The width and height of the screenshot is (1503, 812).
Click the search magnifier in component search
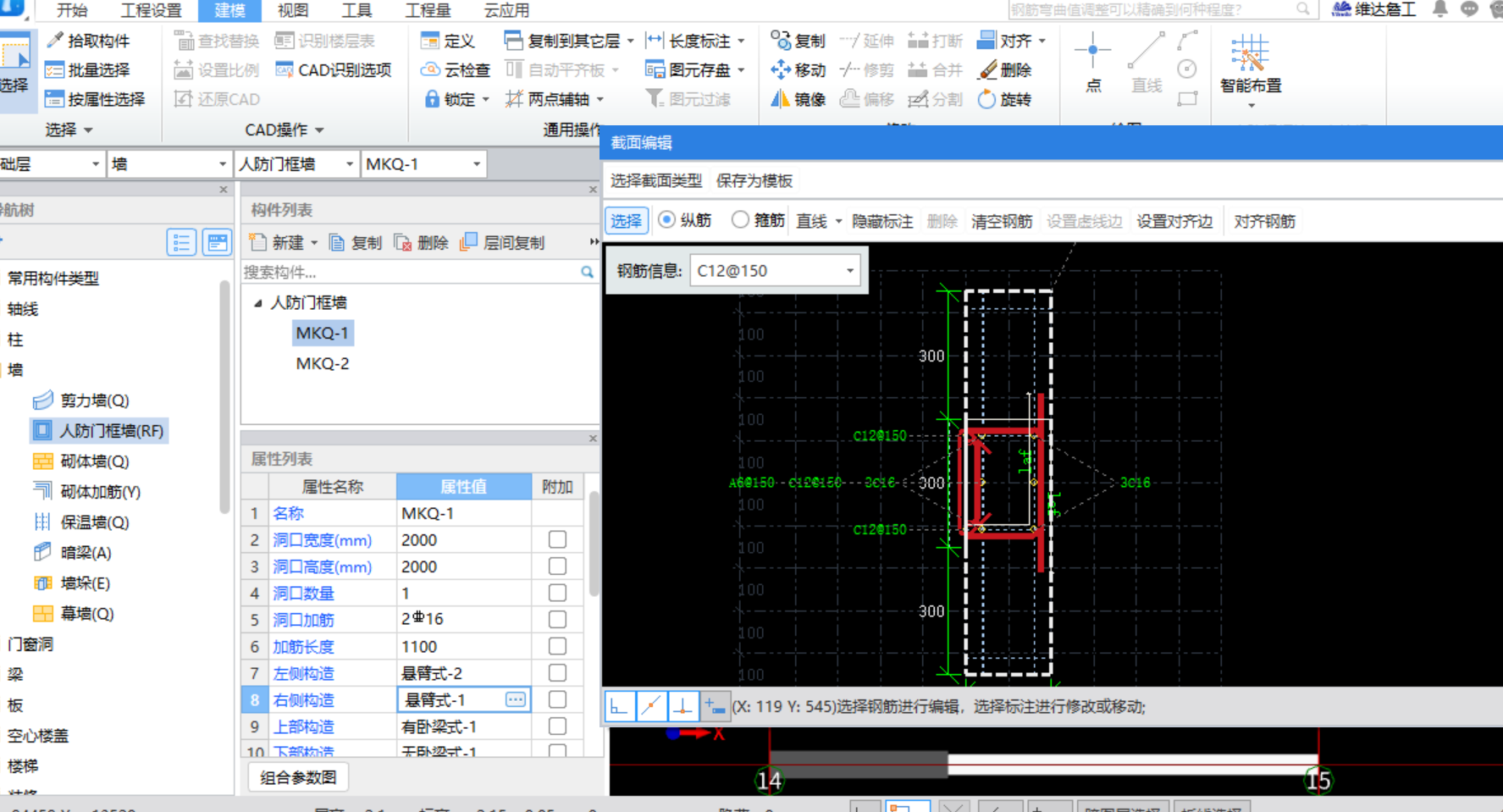coord(587,273)
